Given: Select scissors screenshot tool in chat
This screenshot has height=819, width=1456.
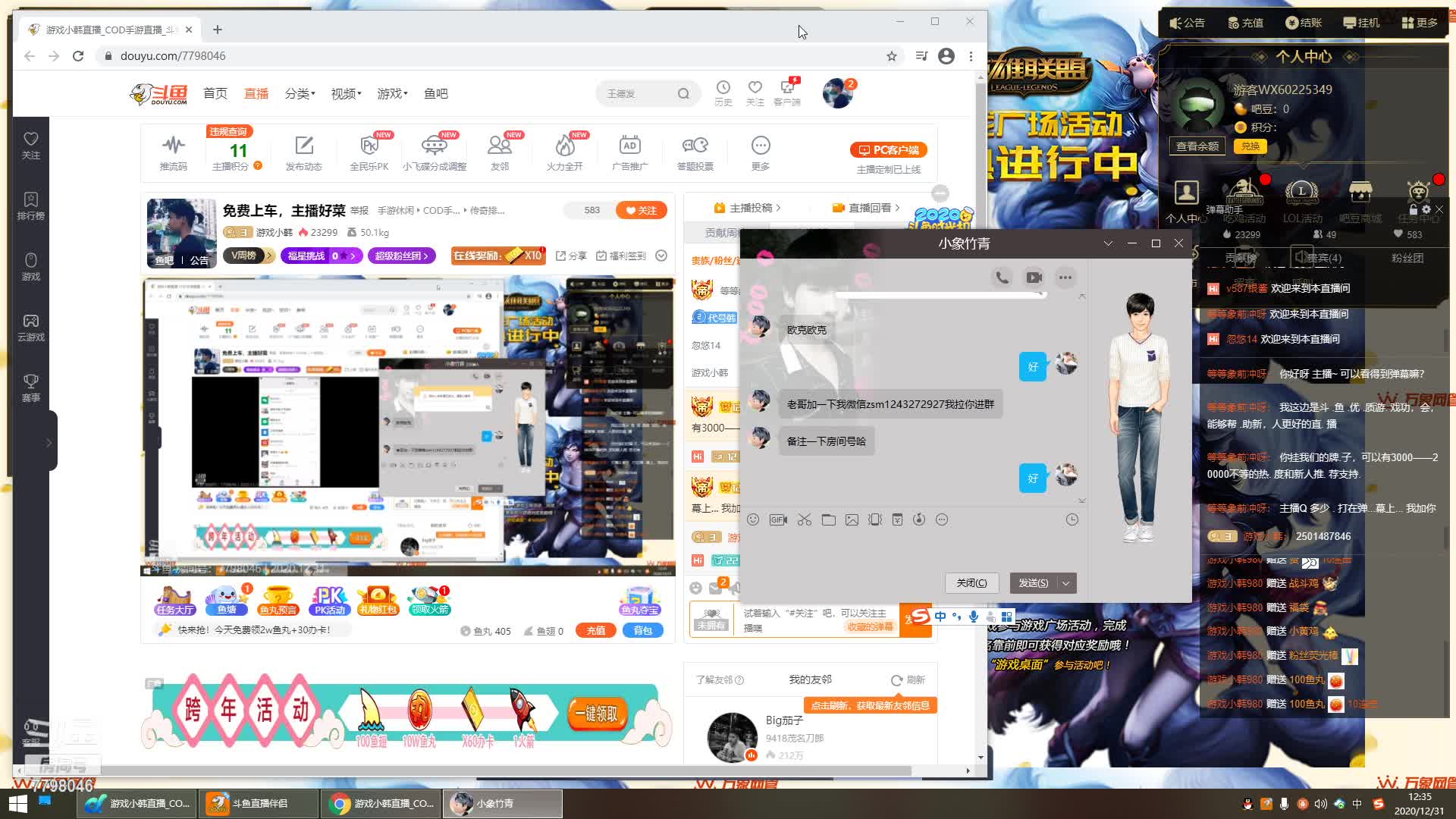Looking at the screenshot, I should (x=805, y=519).
